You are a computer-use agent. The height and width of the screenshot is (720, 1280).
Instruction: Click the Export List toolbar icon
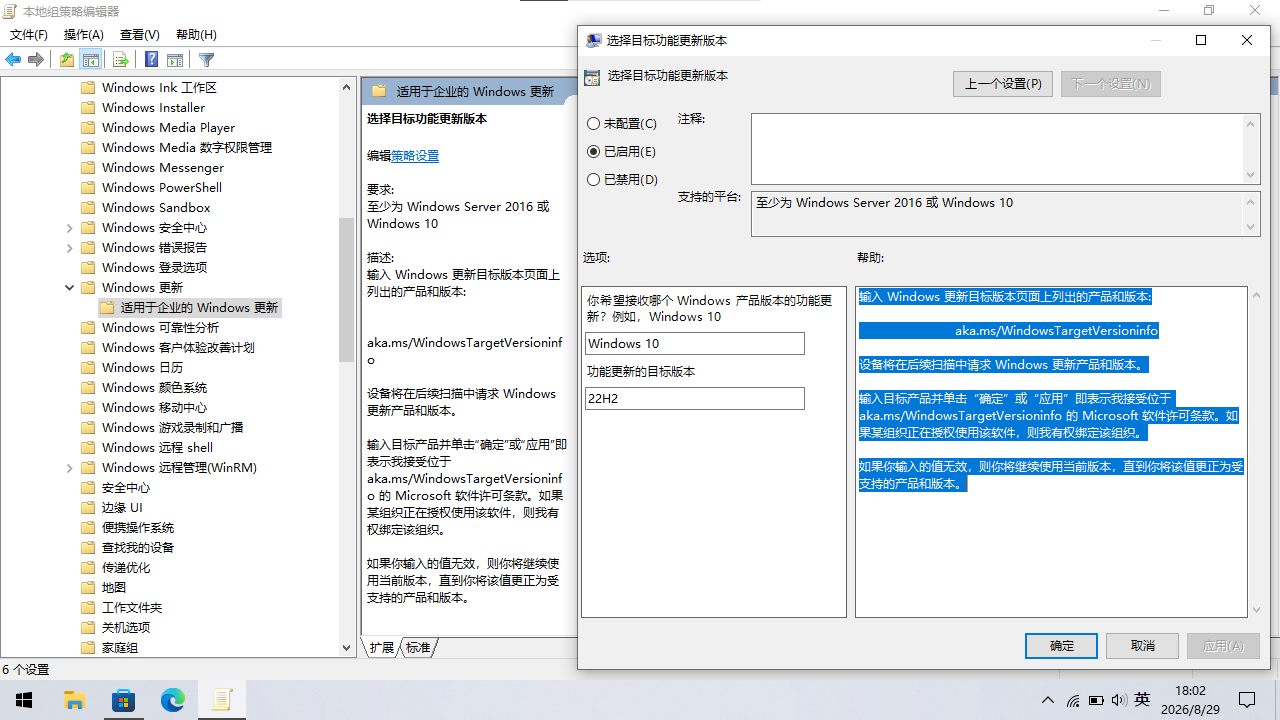pyautogui.click(x=120, y=60)
